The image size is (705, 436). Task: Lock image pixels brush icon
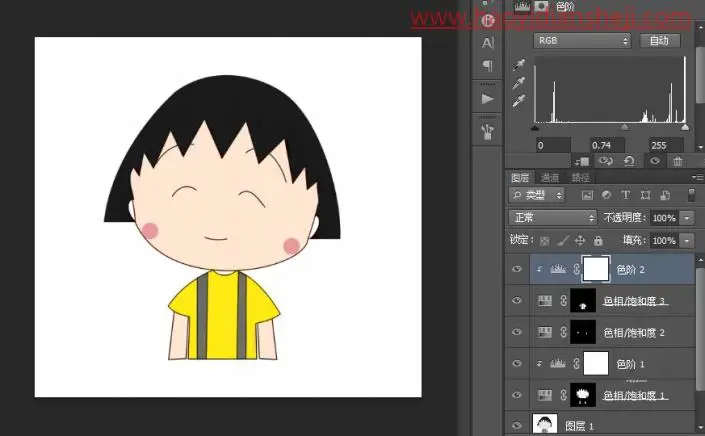click(x=562, y=241)
